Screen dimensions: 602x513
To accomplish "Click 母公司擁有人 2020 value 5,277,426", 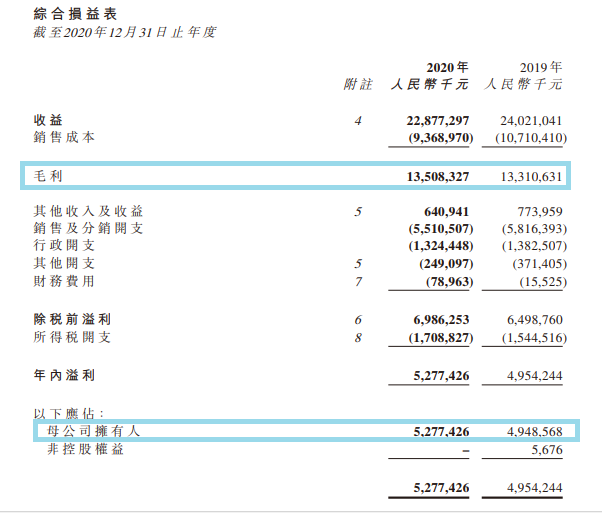I will tap(441, 432).
